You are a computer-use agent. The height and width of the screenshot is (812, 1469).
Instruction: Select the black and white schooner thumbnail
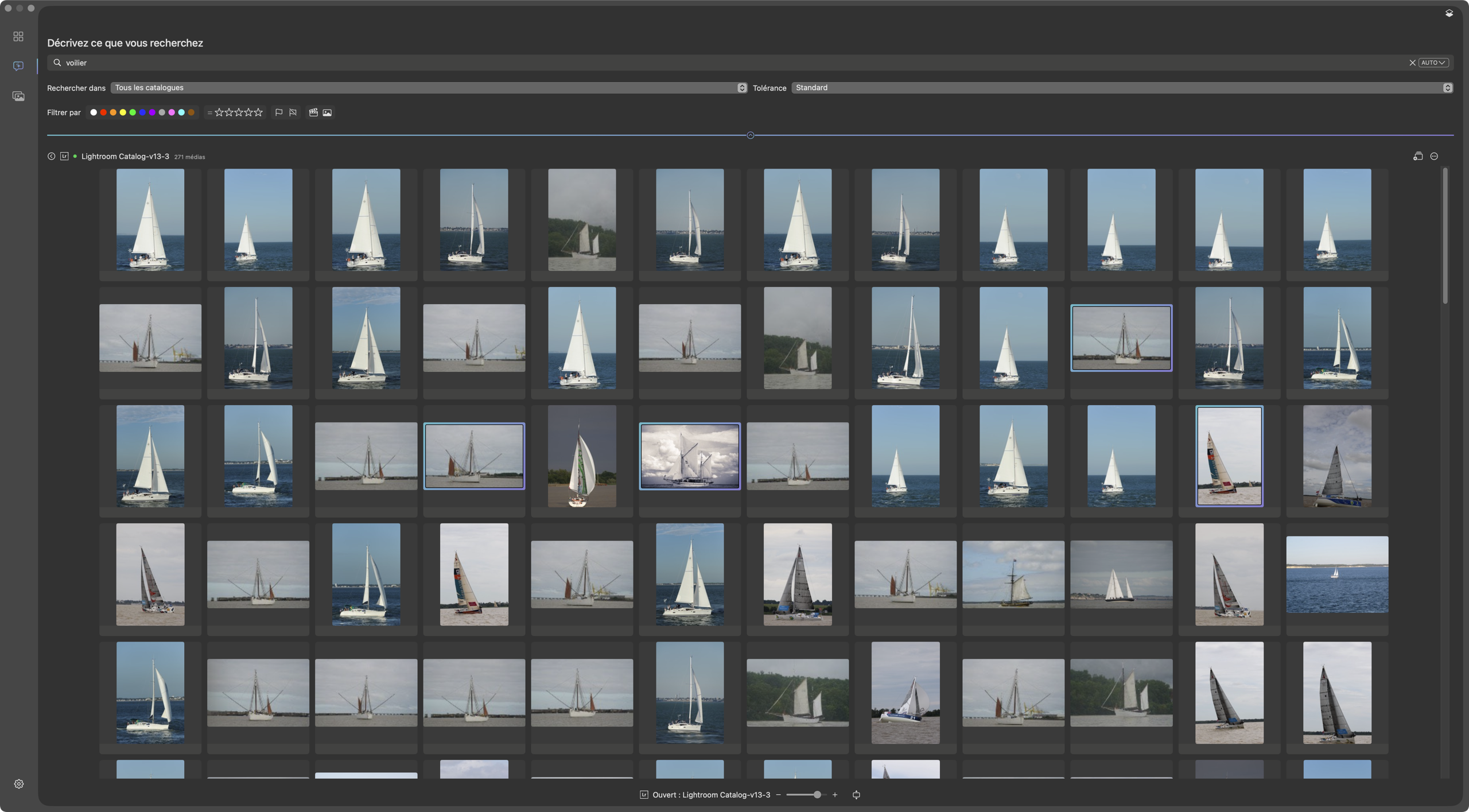click(x=690, y=456)
